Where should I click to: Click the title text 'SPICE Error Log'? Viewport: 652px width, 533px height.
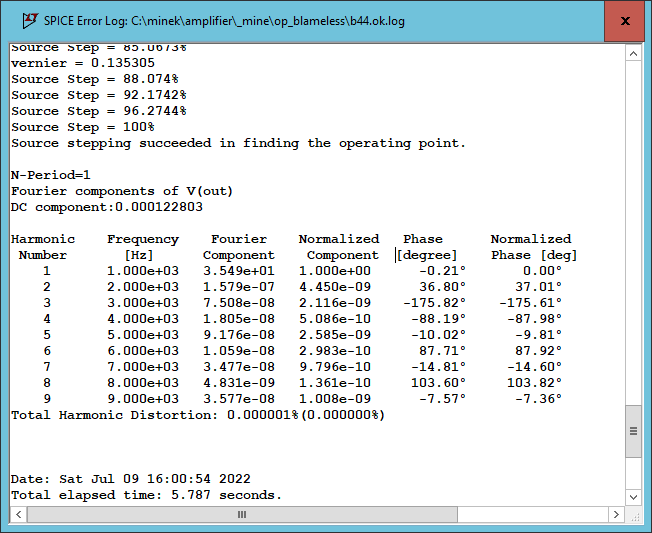[86, 21]
